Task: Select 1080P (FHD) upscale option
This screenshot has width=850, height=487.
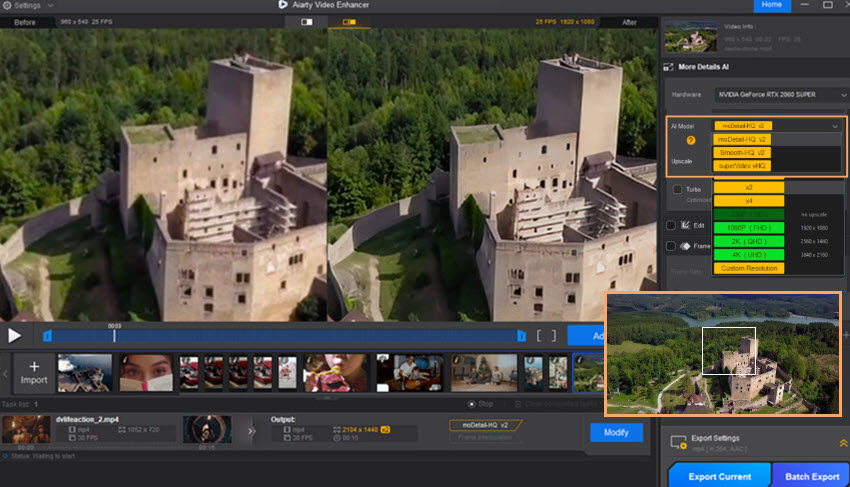Action: [749, 228]
